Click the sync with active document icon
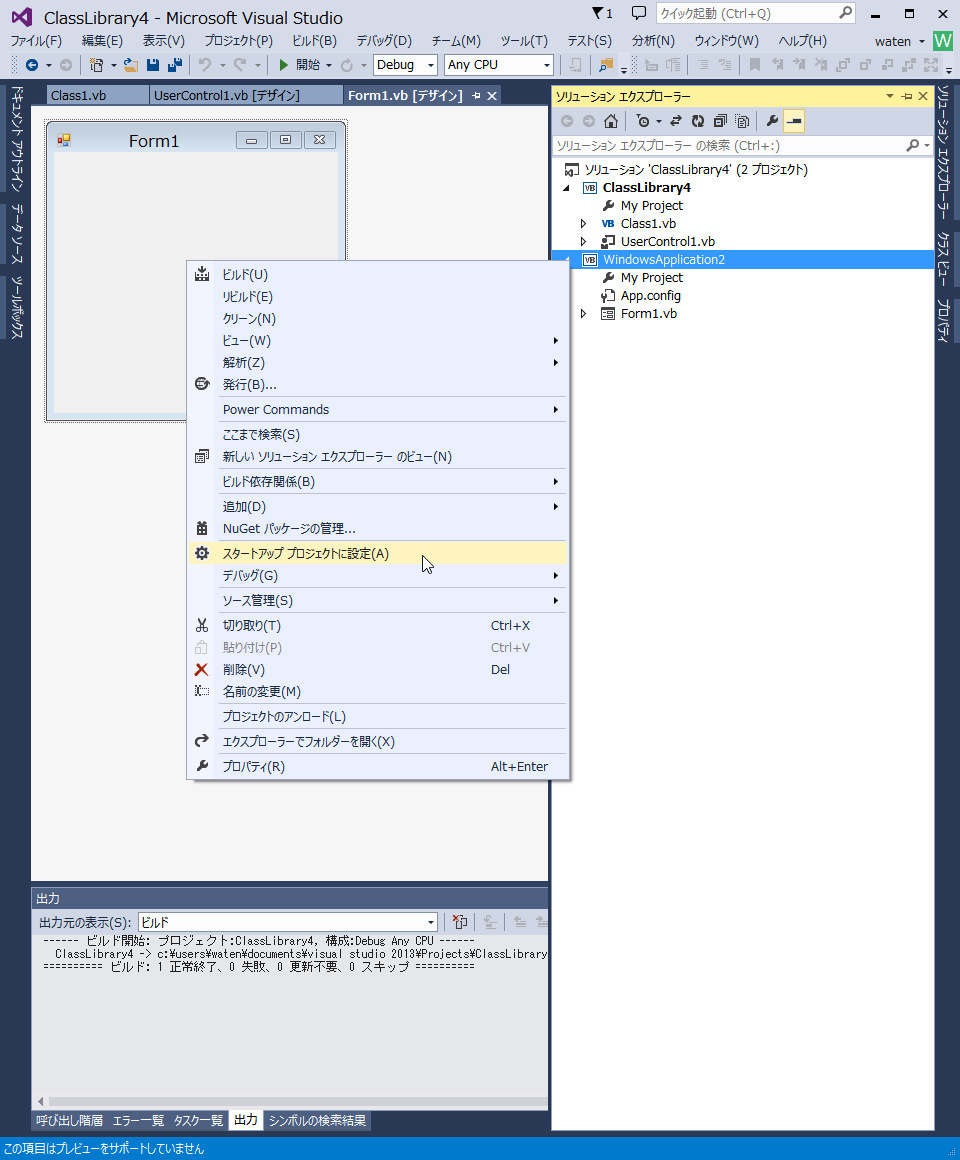960x1160 pixels. pyautogui.click(x=675, y=121)
